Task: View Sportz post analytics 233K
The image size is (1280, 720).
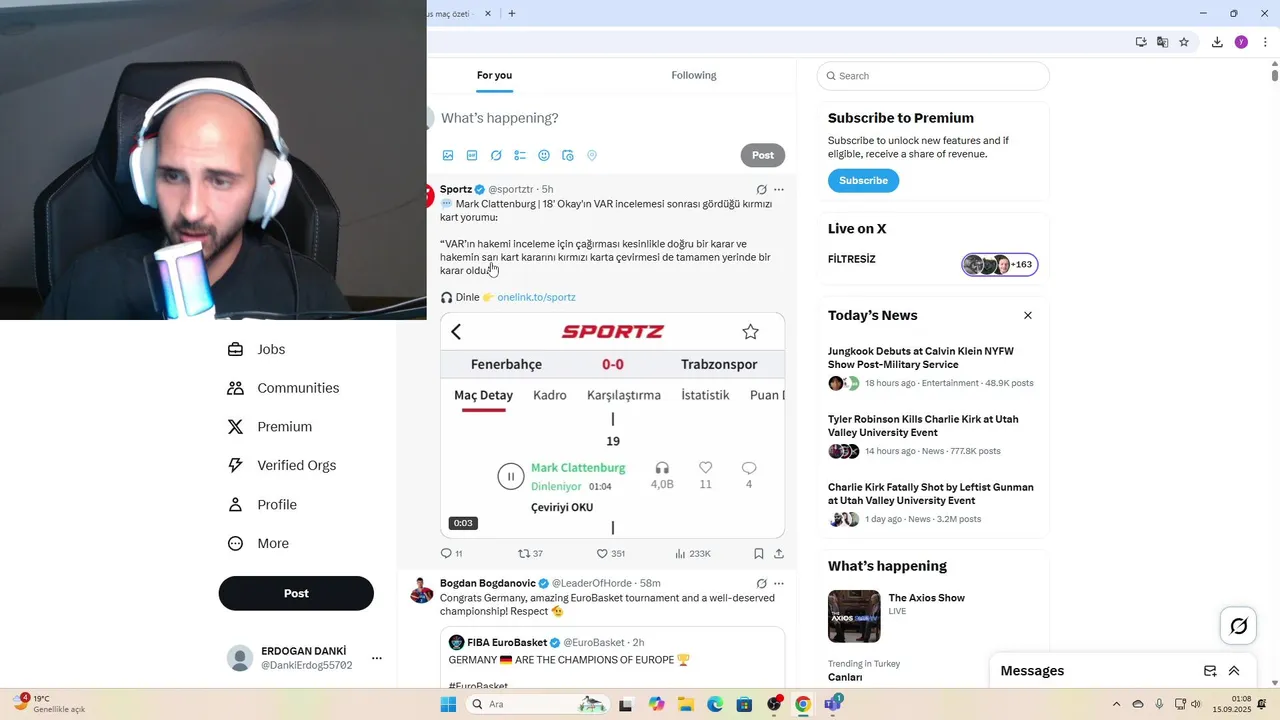Action: (x=693, y=553)
